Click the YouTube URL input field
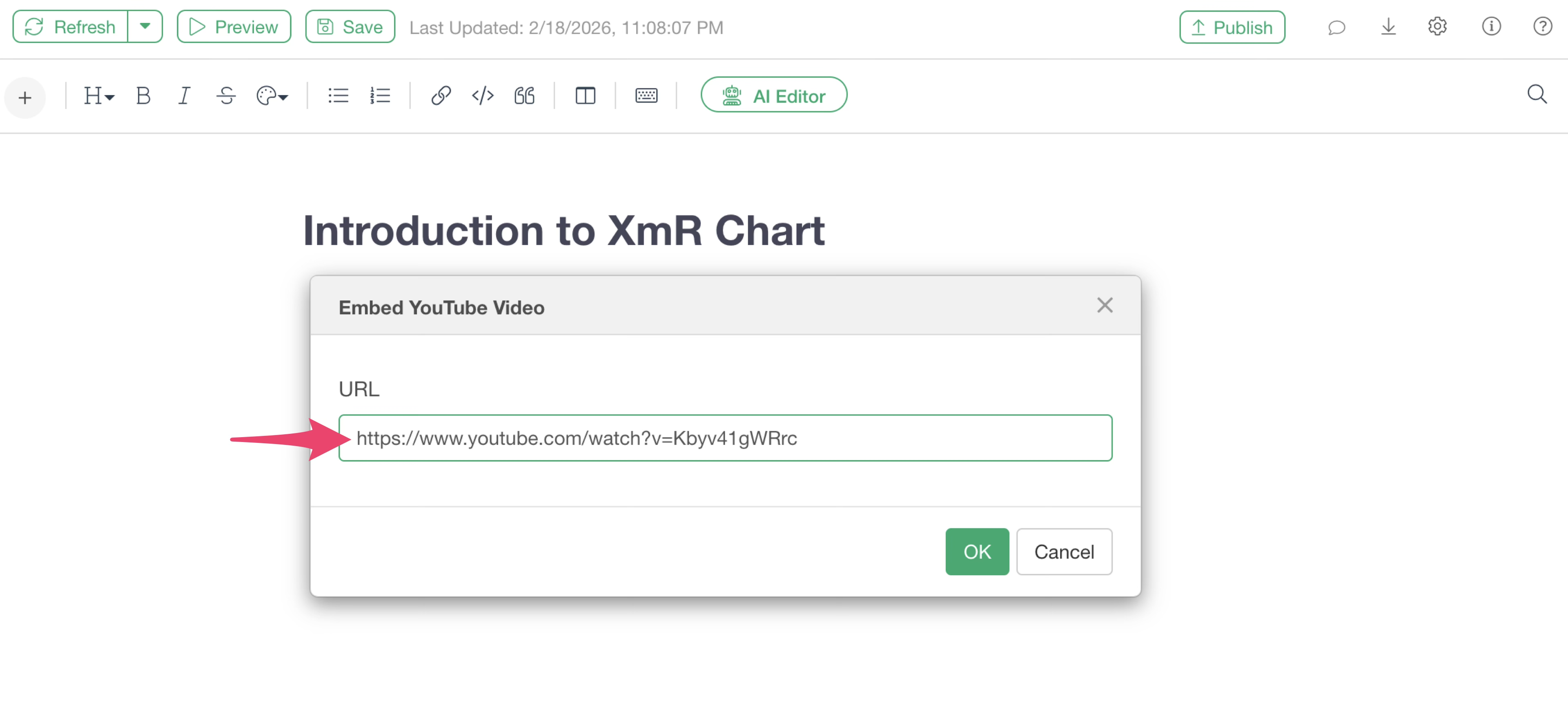The height and width of the screenshot is (719, 1568). pos(724,438)
